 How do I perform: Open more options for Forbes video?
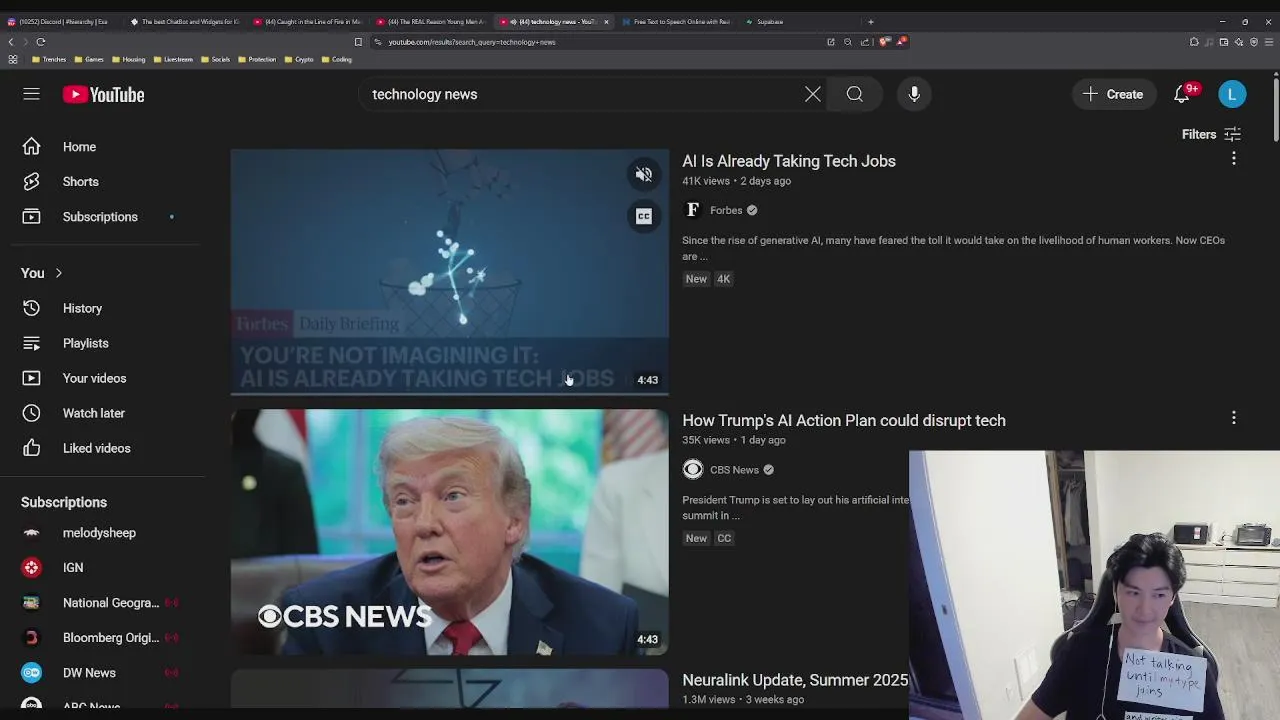point(1233,159)
